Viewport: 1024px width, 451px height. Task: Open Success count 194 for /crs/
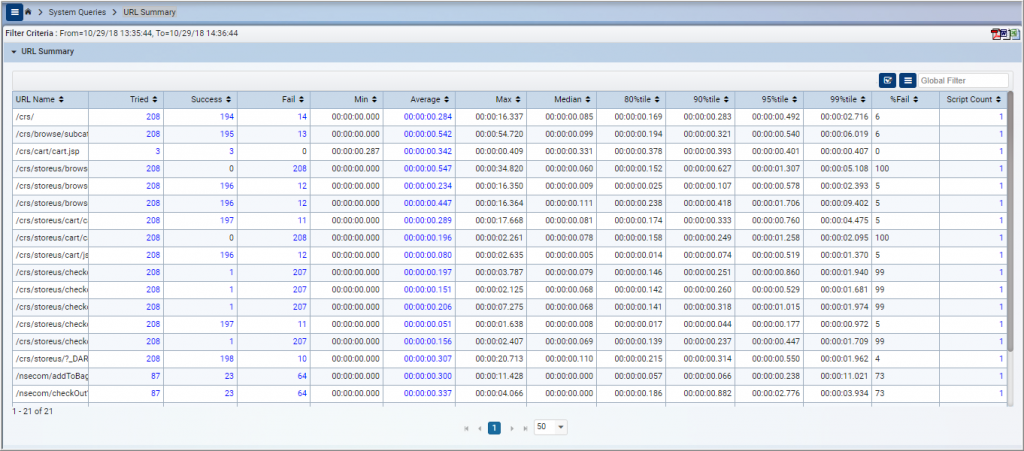coord(227,117)
